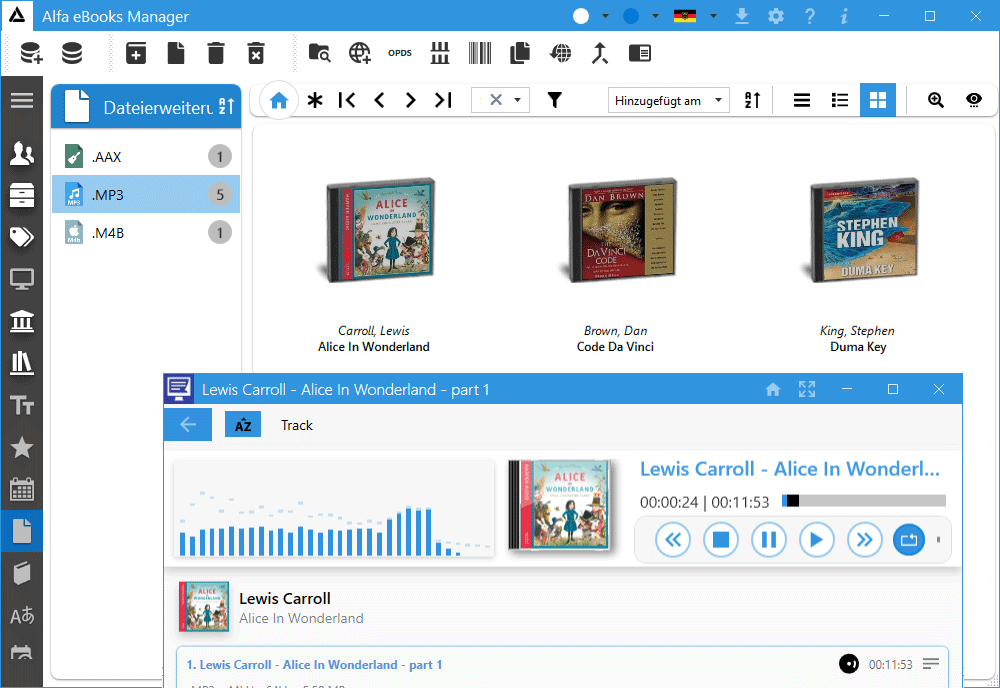The height and width of the screenshot is (688, 1000).
Task: Expand the language flag dropdown
Action: (x=713, y=17)
